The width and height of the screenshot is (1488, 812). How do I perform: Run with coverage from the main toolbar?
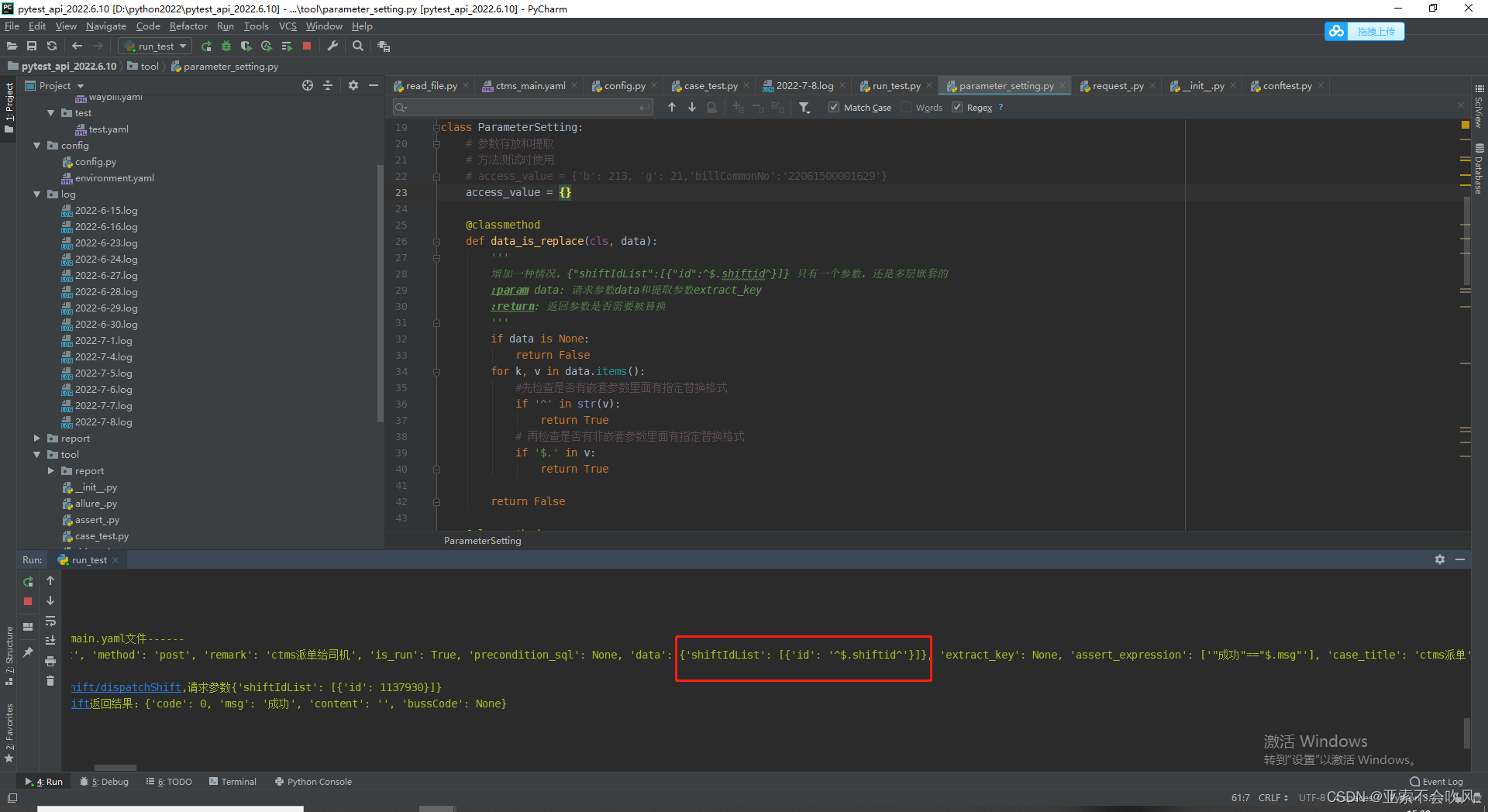click(246, 46)
